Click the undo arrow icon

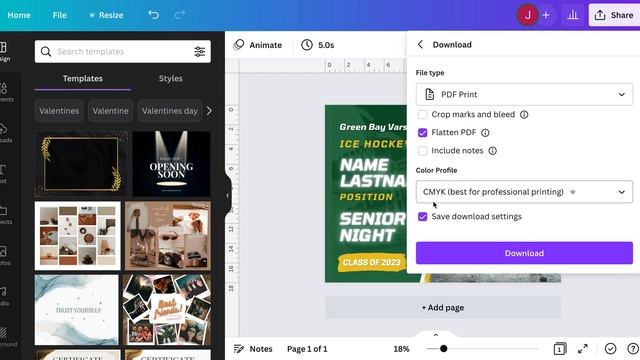tap(153, 15)
